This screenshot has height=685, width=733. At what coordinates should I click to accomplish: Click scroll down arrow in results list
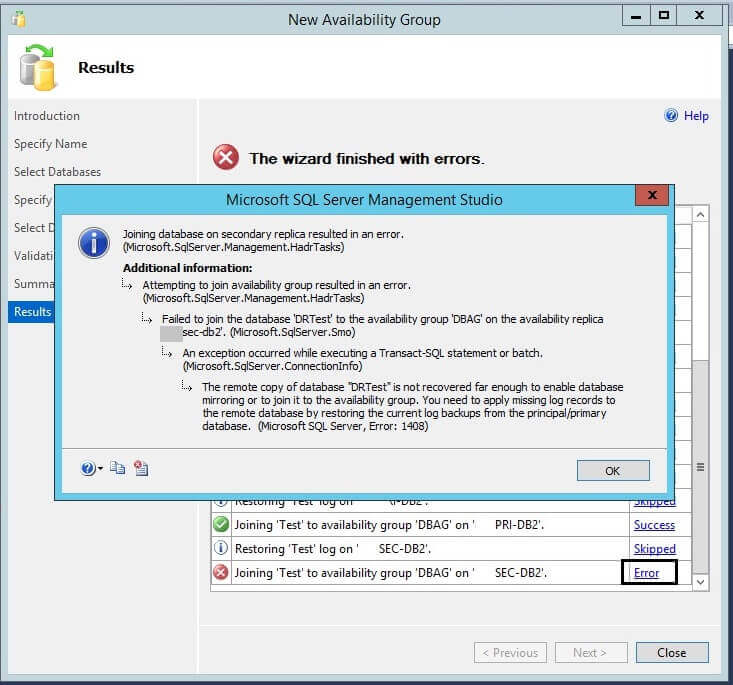click(700, 582)
